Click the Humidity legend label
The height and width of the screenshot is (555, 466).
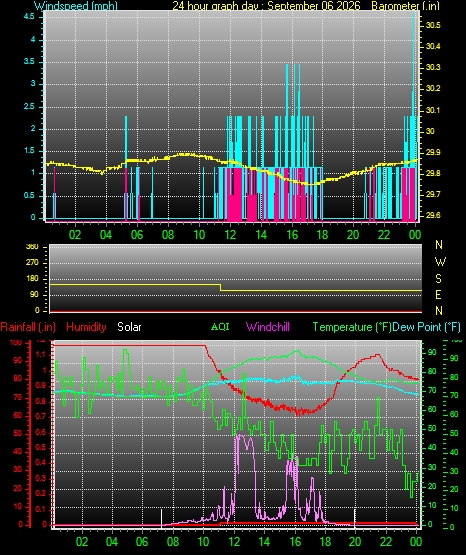click(86, 327)
